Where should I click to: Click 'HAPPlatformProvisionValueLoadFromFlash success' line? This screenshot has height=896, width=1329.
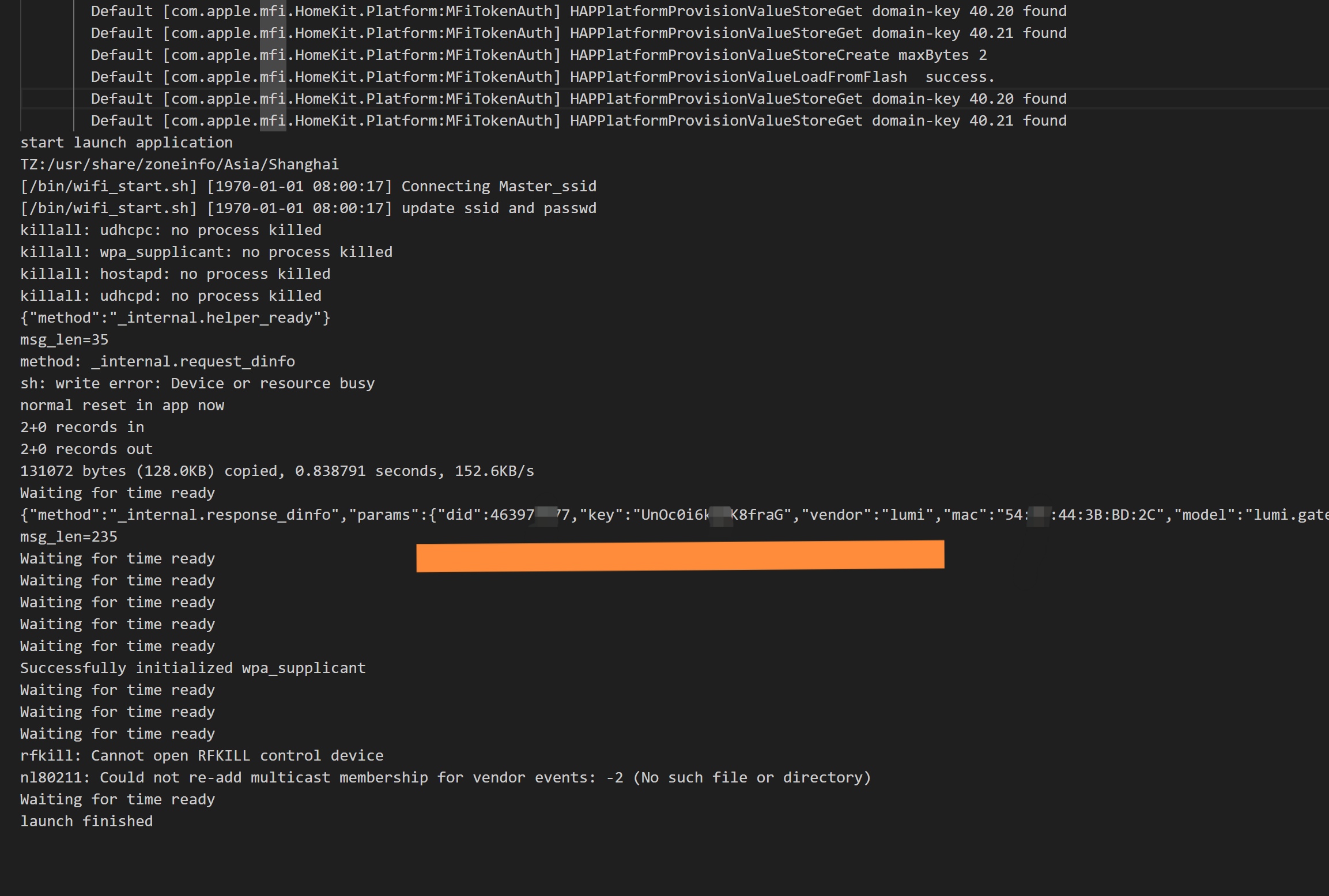542,77
